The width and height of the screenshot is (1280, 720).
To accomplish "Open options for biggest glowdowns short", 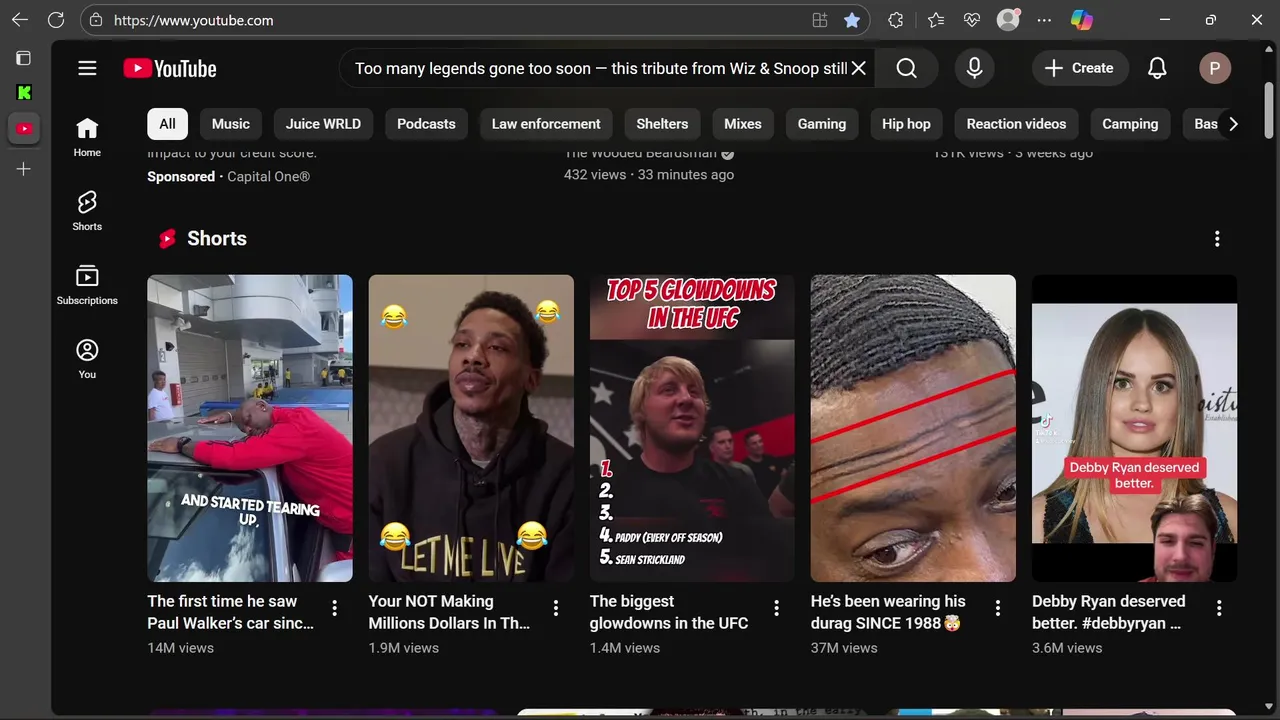I will (x=777, y=608).
